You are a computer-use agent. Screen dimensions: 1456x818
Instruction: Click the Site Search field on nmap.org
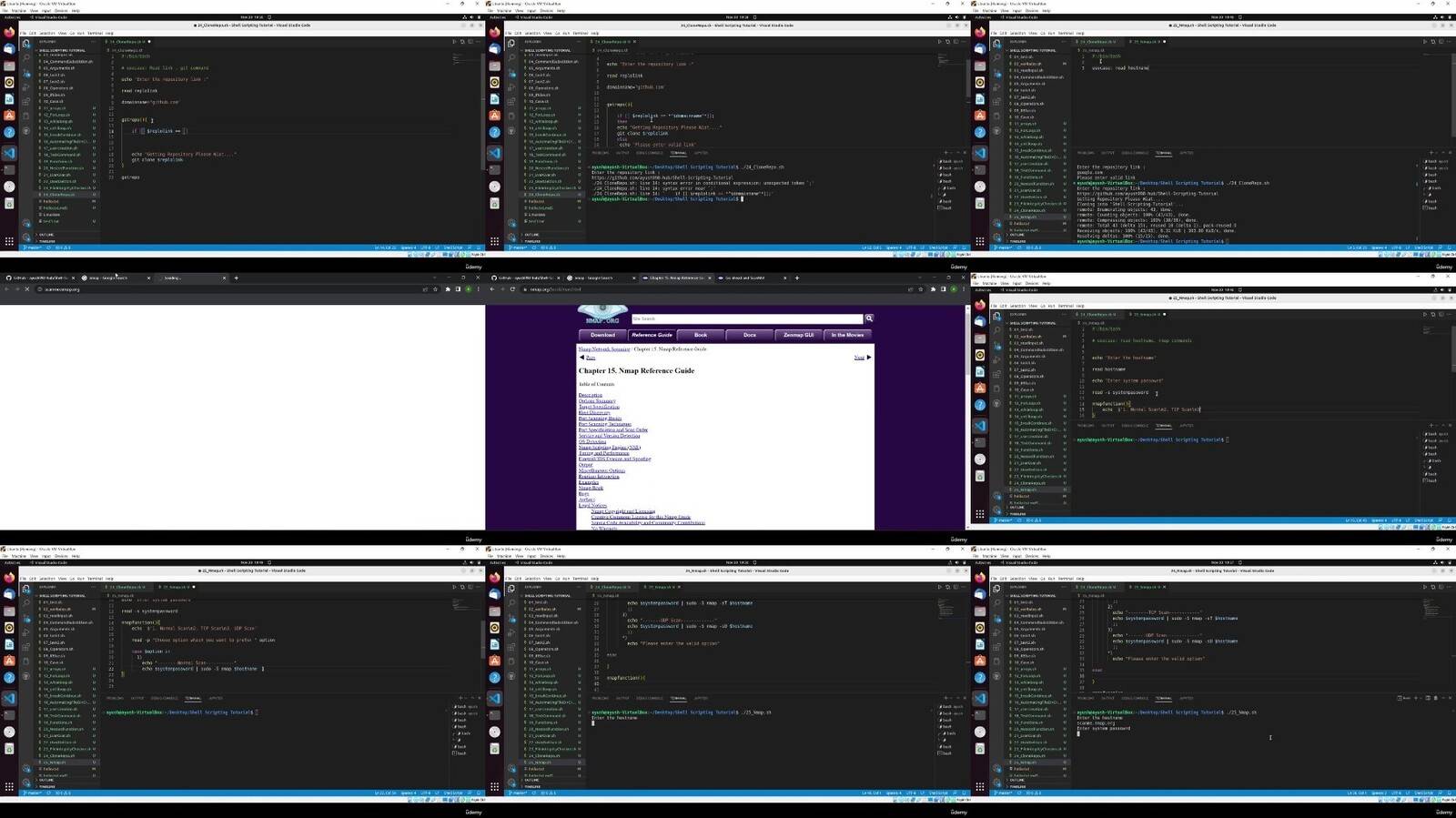tap(747, 318)
